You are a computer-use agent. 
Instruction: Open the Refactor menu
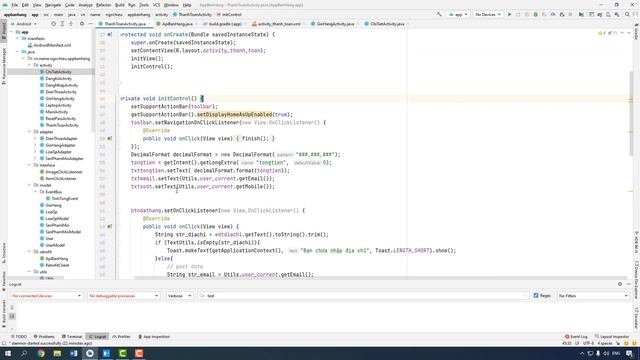click(104, 5)
